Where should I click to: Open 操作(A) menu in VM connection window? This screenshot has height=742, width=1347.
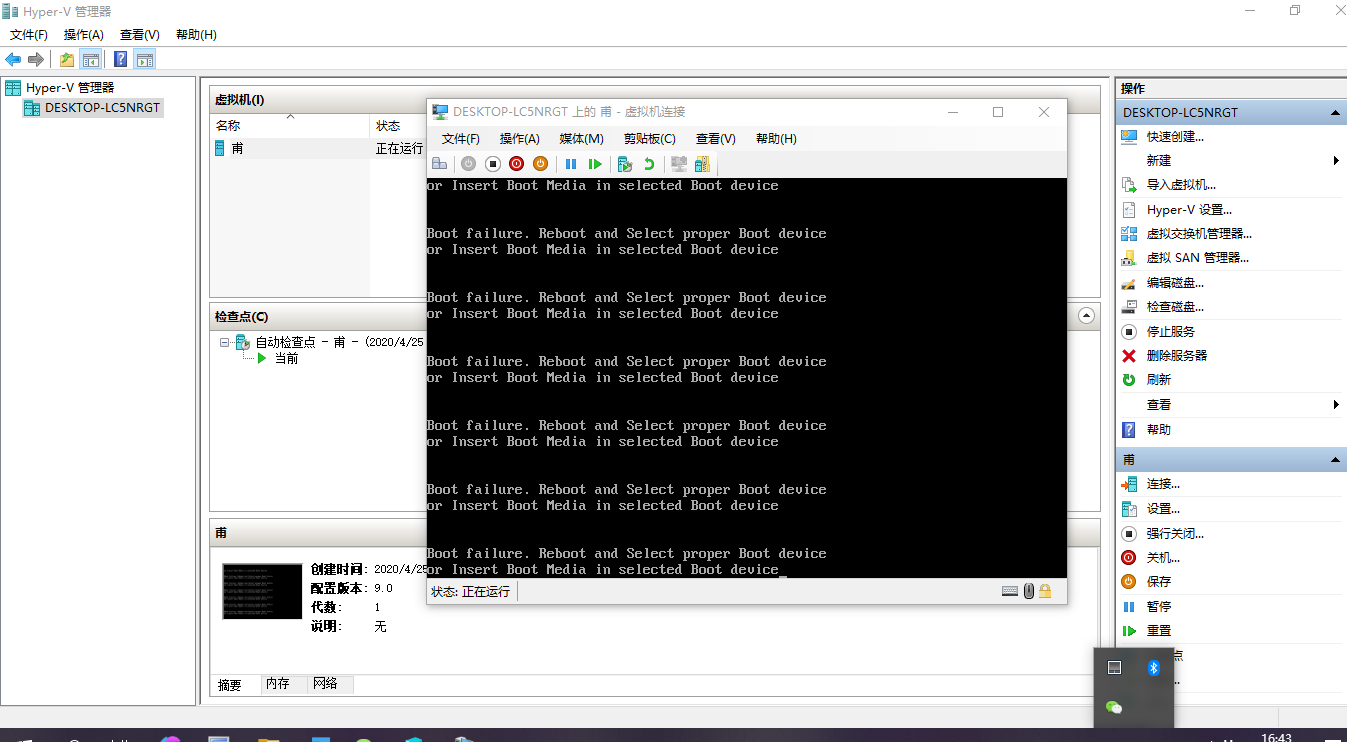pos(520,139)
